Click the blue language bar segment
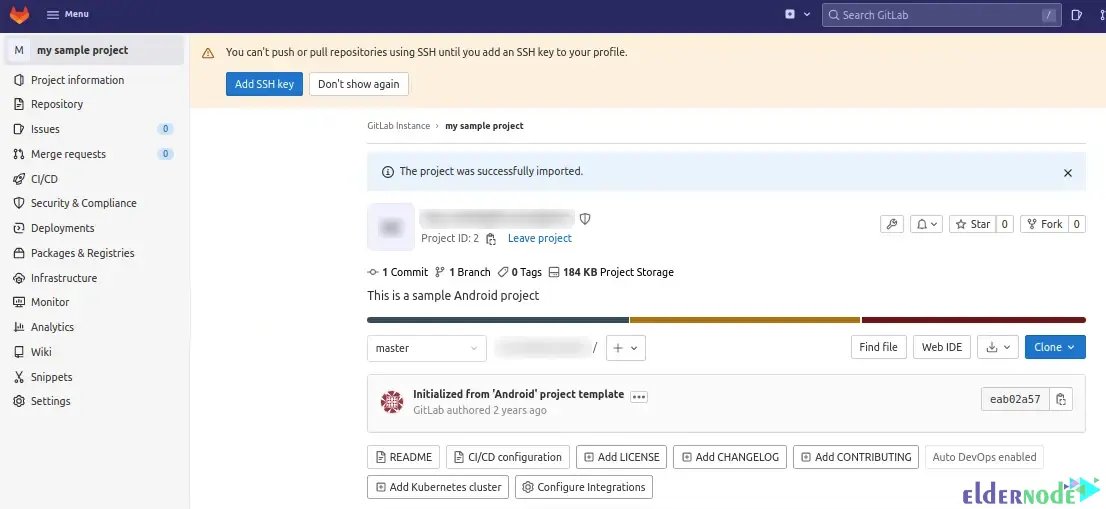The width and height of the screenshot is (1106, 509). (x=497, y=320)
